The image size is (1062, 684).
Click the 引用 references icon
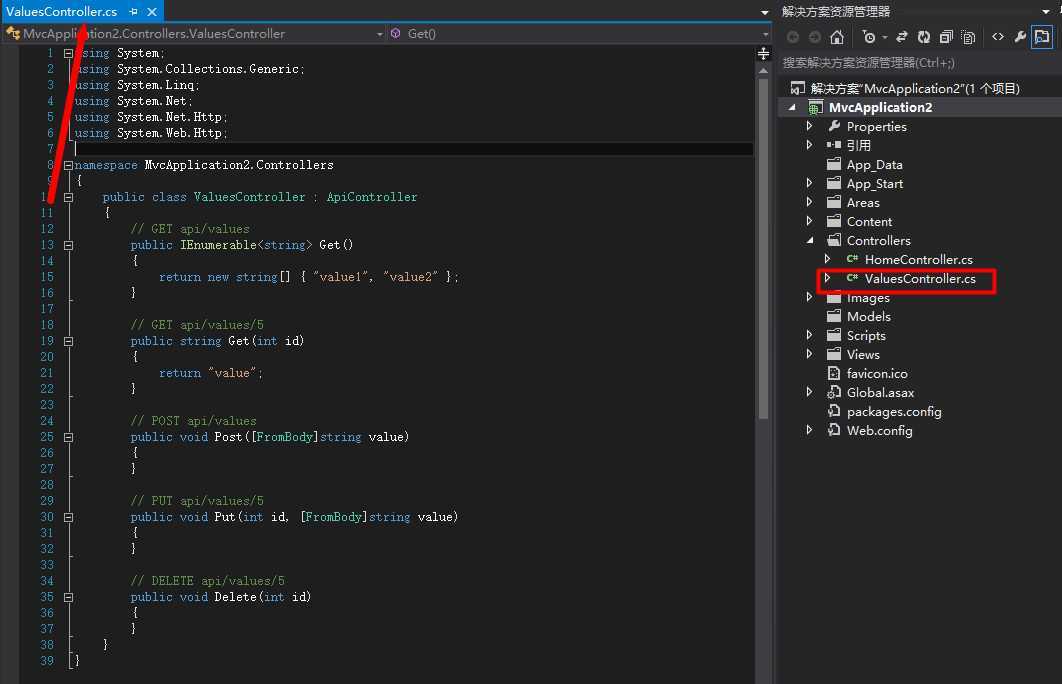click(834, 145)
